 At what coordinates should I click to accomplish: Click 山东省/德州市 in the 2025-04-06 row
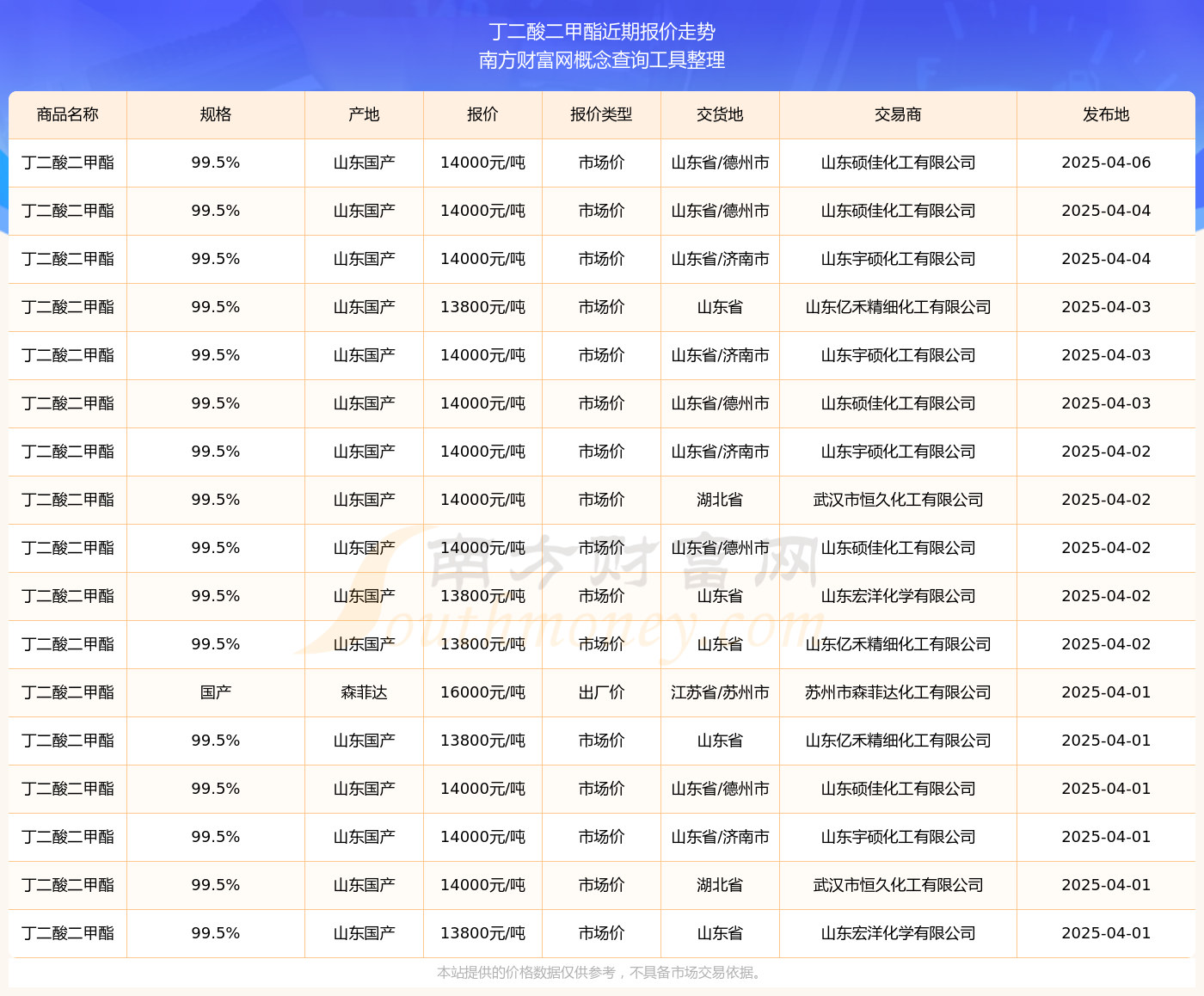[720, 163]
